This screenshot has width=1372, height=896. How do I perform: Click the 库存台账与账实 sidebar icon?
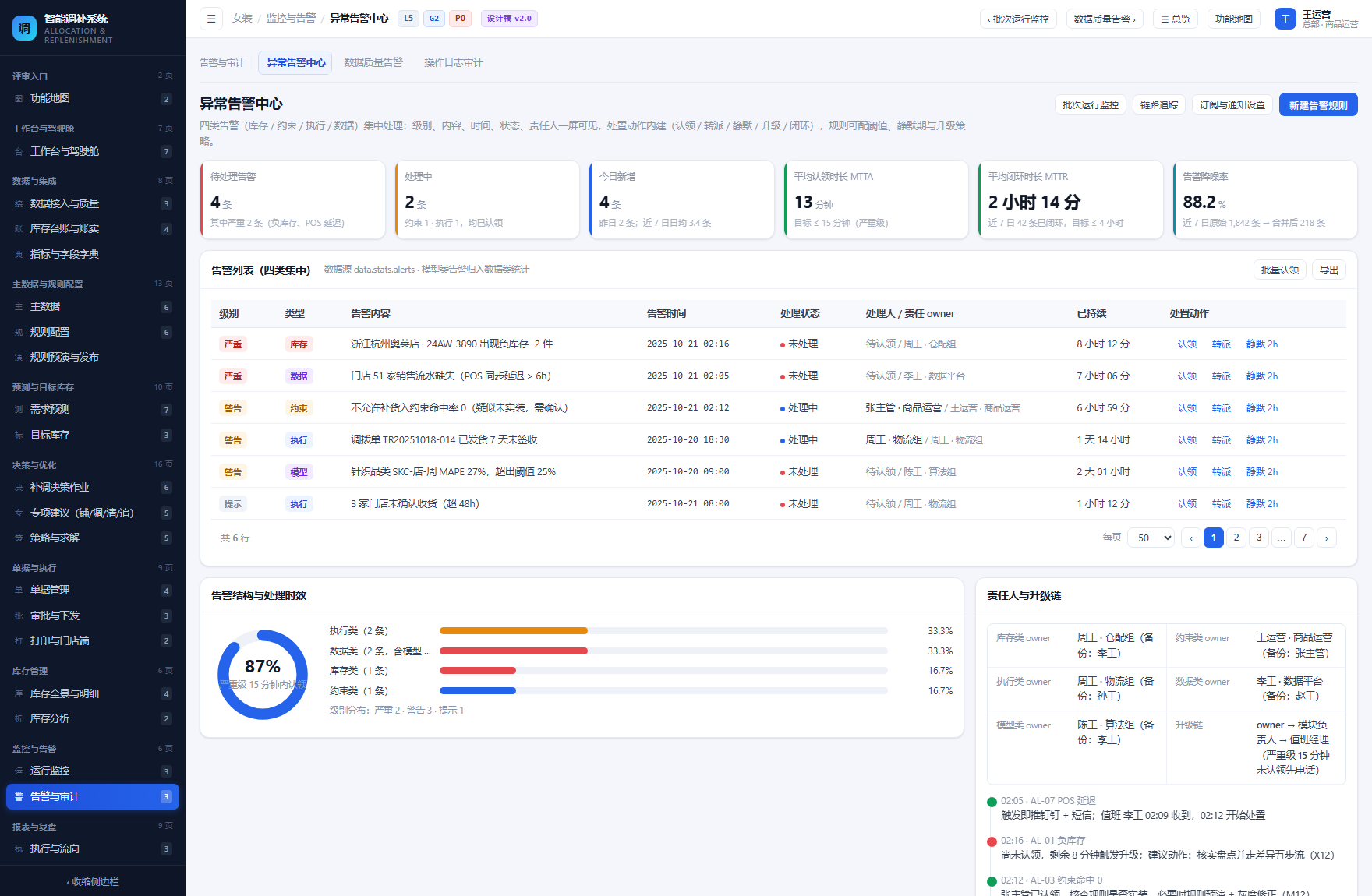point(19,229)
